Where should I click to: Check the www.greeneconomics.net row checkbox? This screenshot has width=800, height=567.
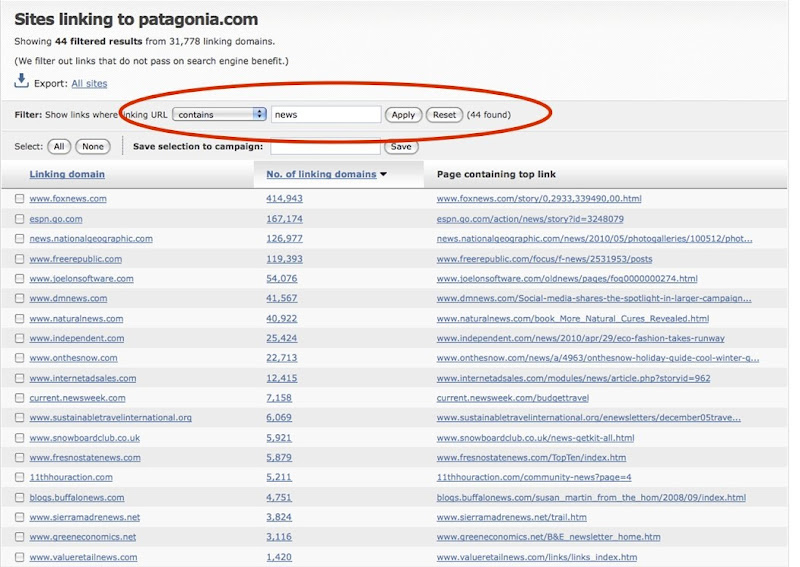pos(19,537)
